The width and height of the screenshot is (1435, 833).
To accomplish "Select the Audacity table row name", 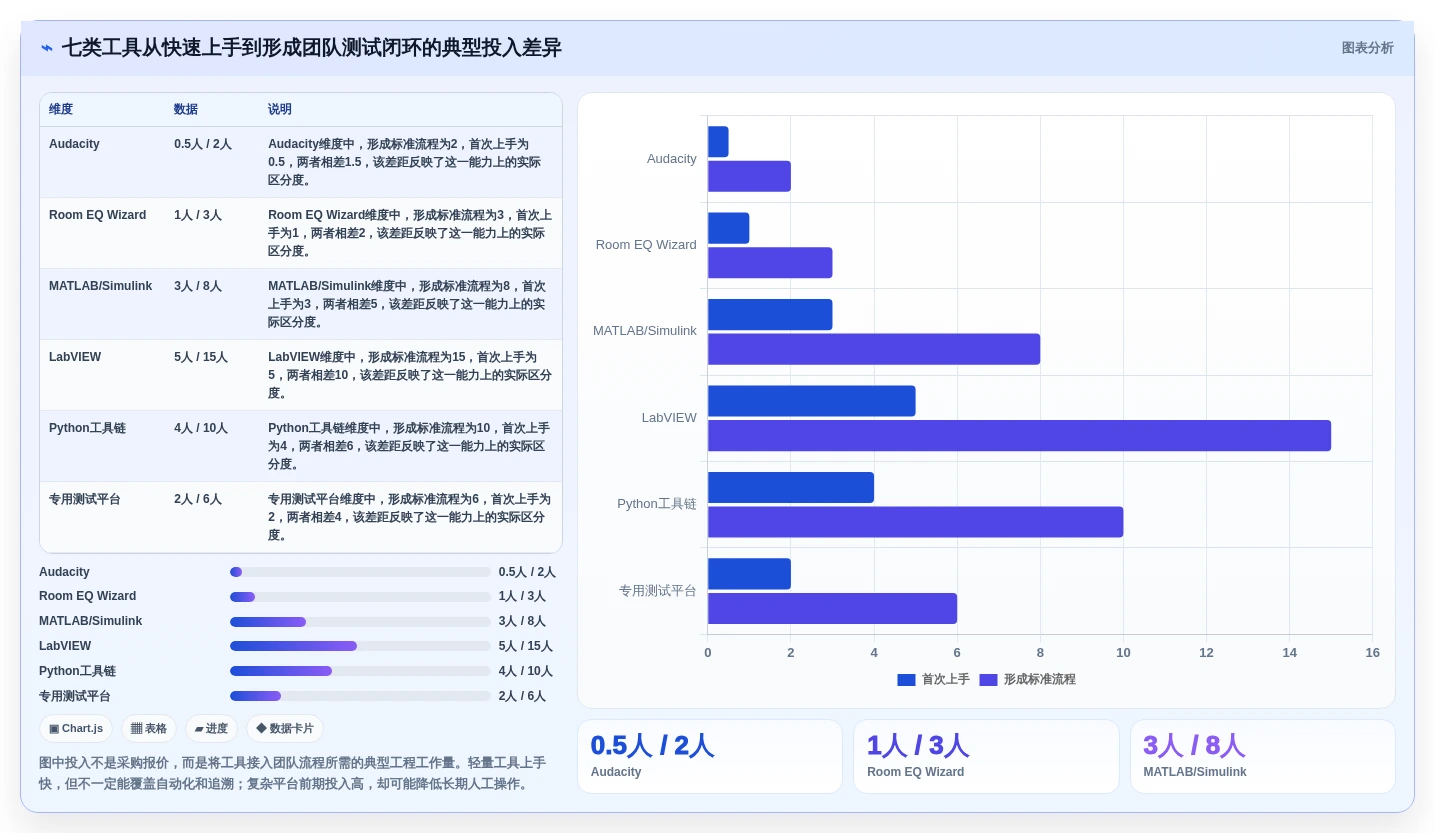I will click(74, 144).
